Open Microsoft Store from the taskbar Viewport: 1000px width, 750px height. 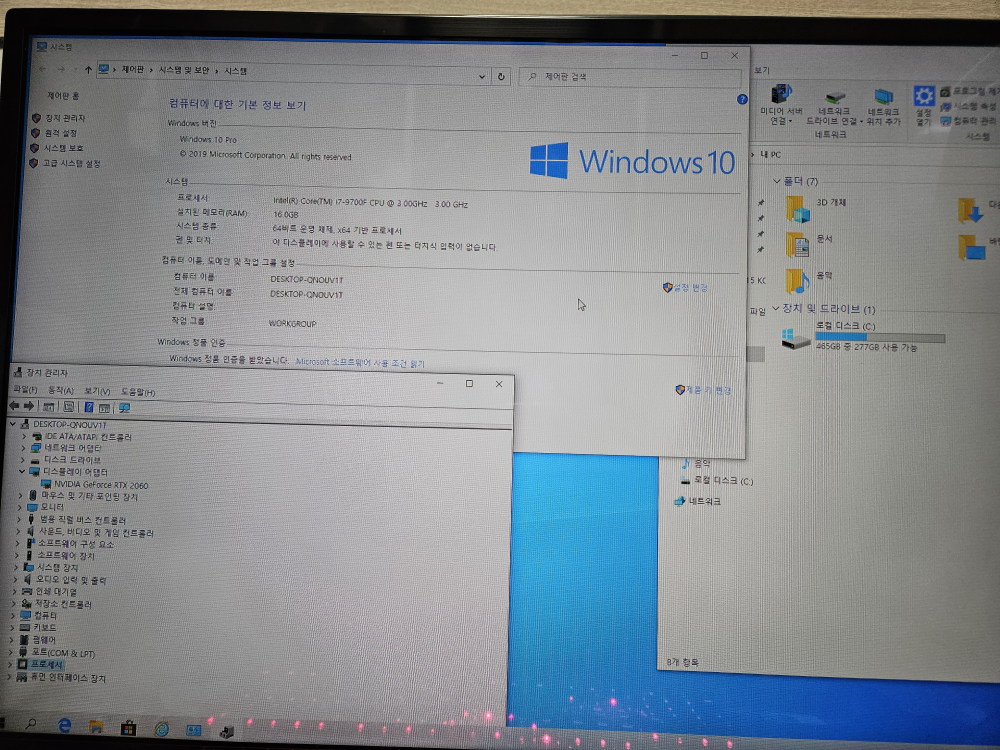[128, 727]
